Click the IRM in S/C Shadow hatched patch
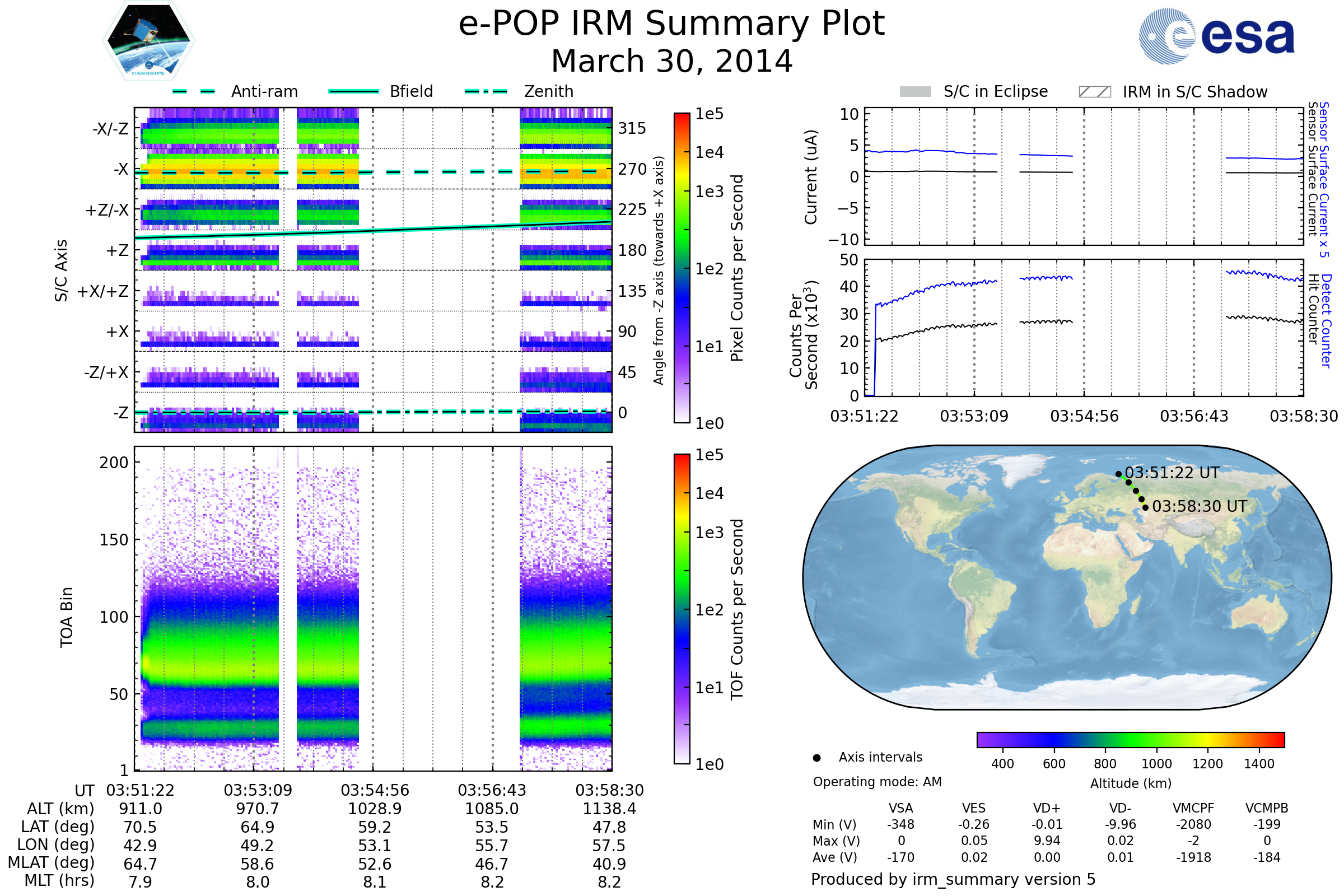 (1094, 92)
